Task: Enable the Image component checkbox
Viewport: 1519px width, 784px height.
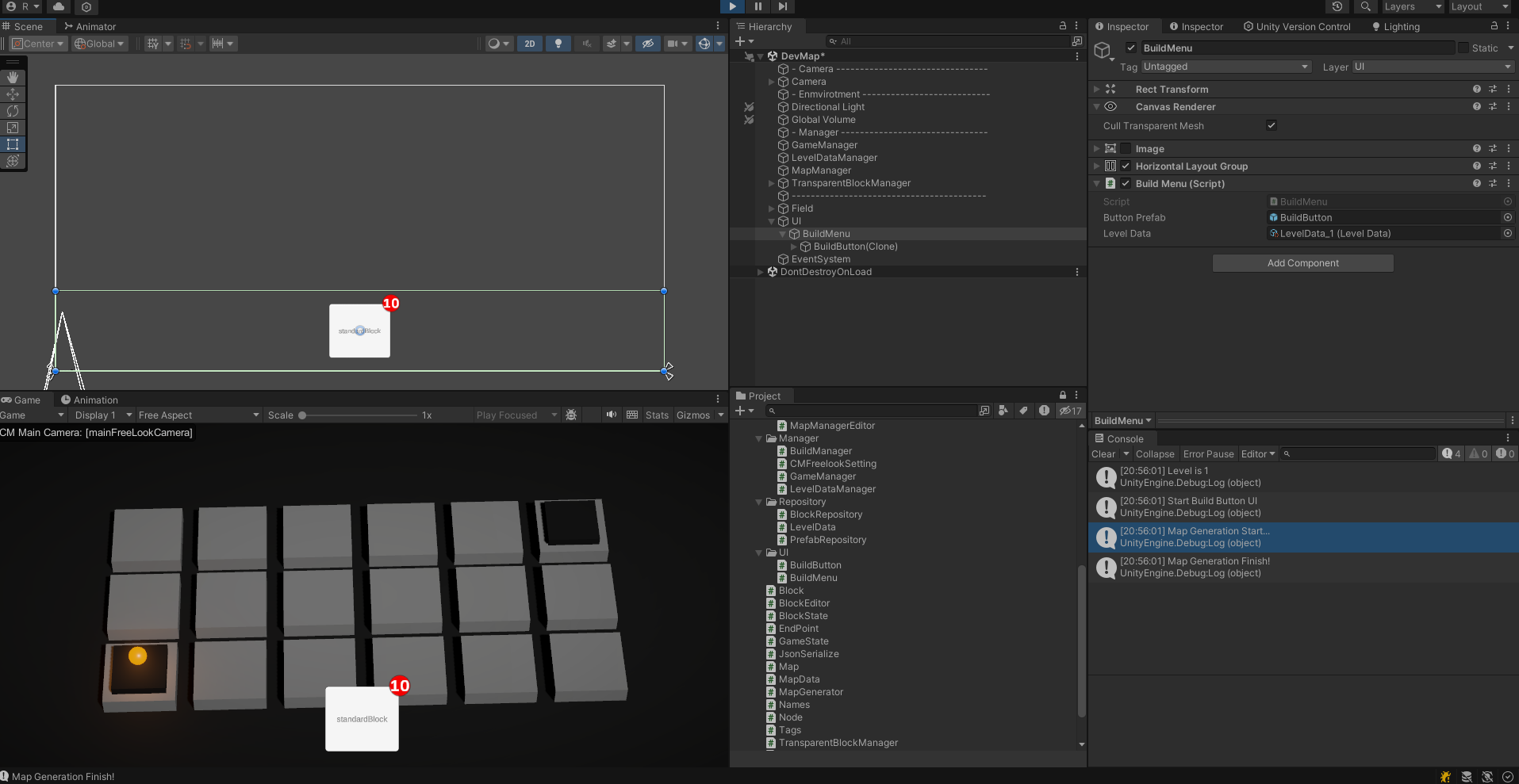Action: 1126,149
